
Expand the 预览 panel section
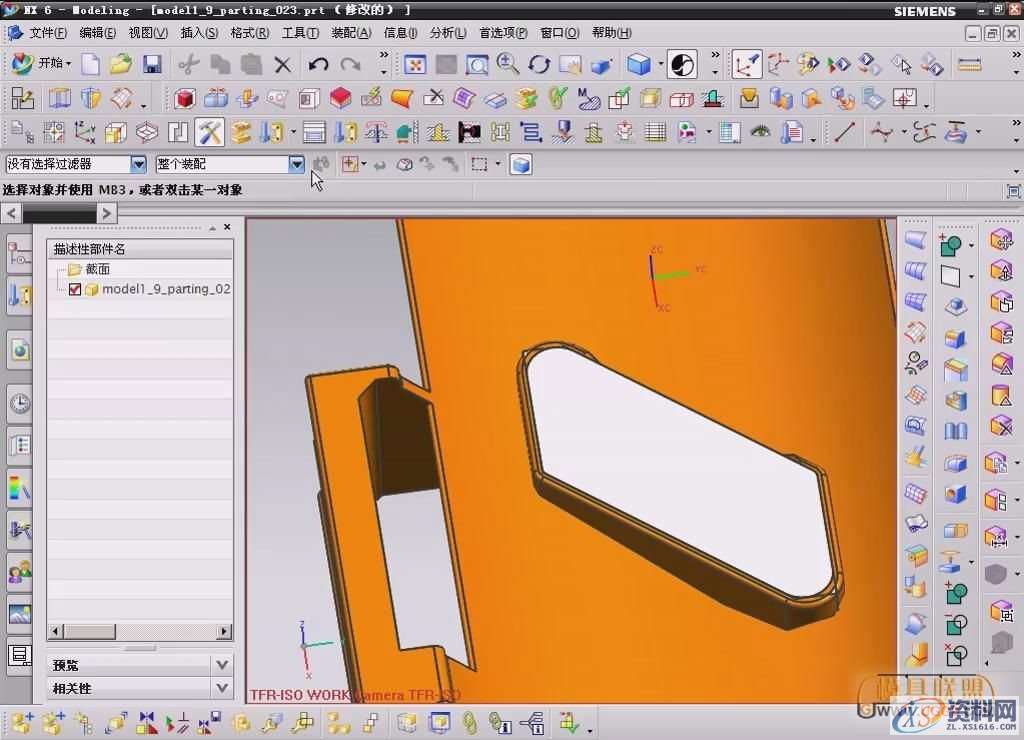pos(222,664)
